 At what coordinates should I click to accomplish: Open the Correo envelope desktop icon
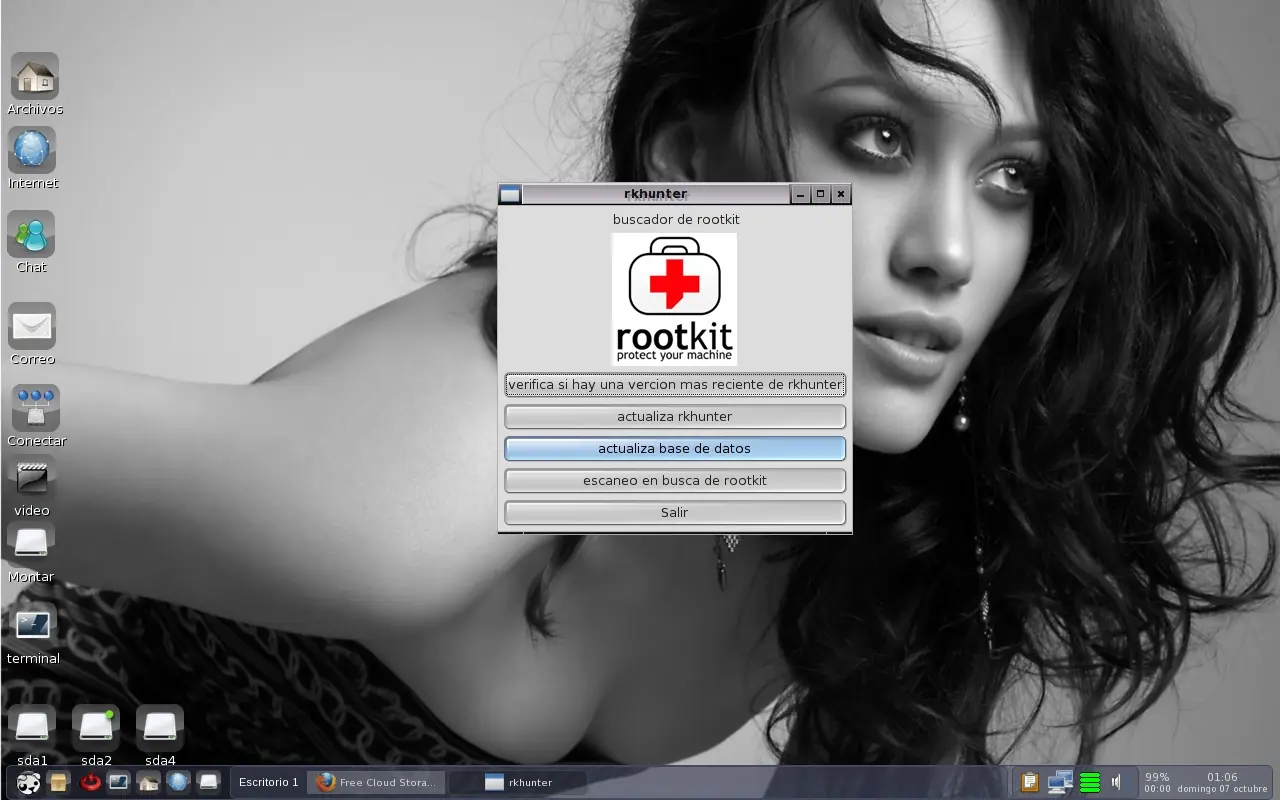click(32, 326)
